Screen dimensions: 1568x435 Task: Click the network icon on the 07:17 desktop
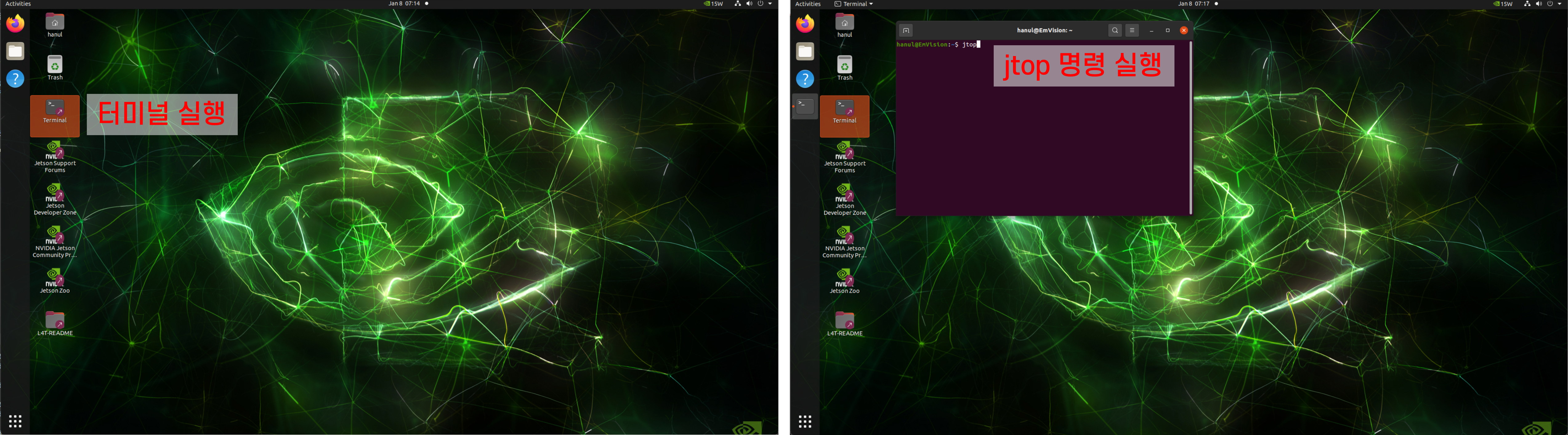coord(1527,4)
